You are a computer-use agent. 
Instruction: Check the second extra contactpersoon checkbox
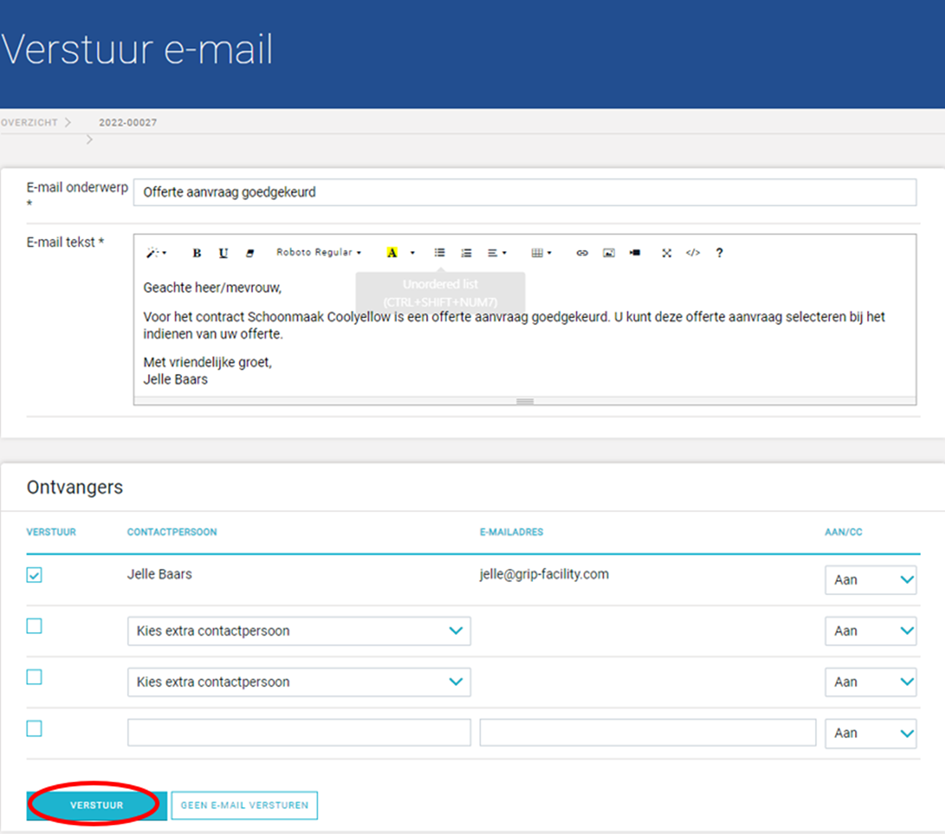(x=34, y=677)
